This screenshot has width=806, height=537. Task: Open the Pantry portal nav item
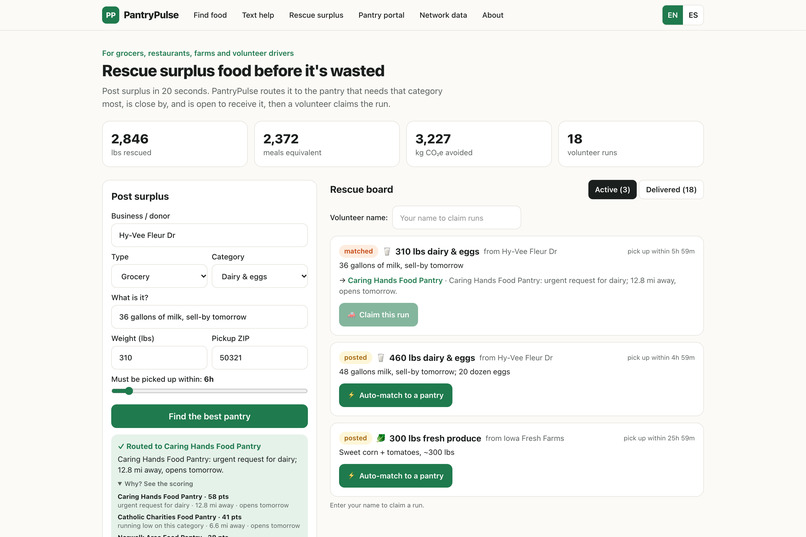click(381, 15)
